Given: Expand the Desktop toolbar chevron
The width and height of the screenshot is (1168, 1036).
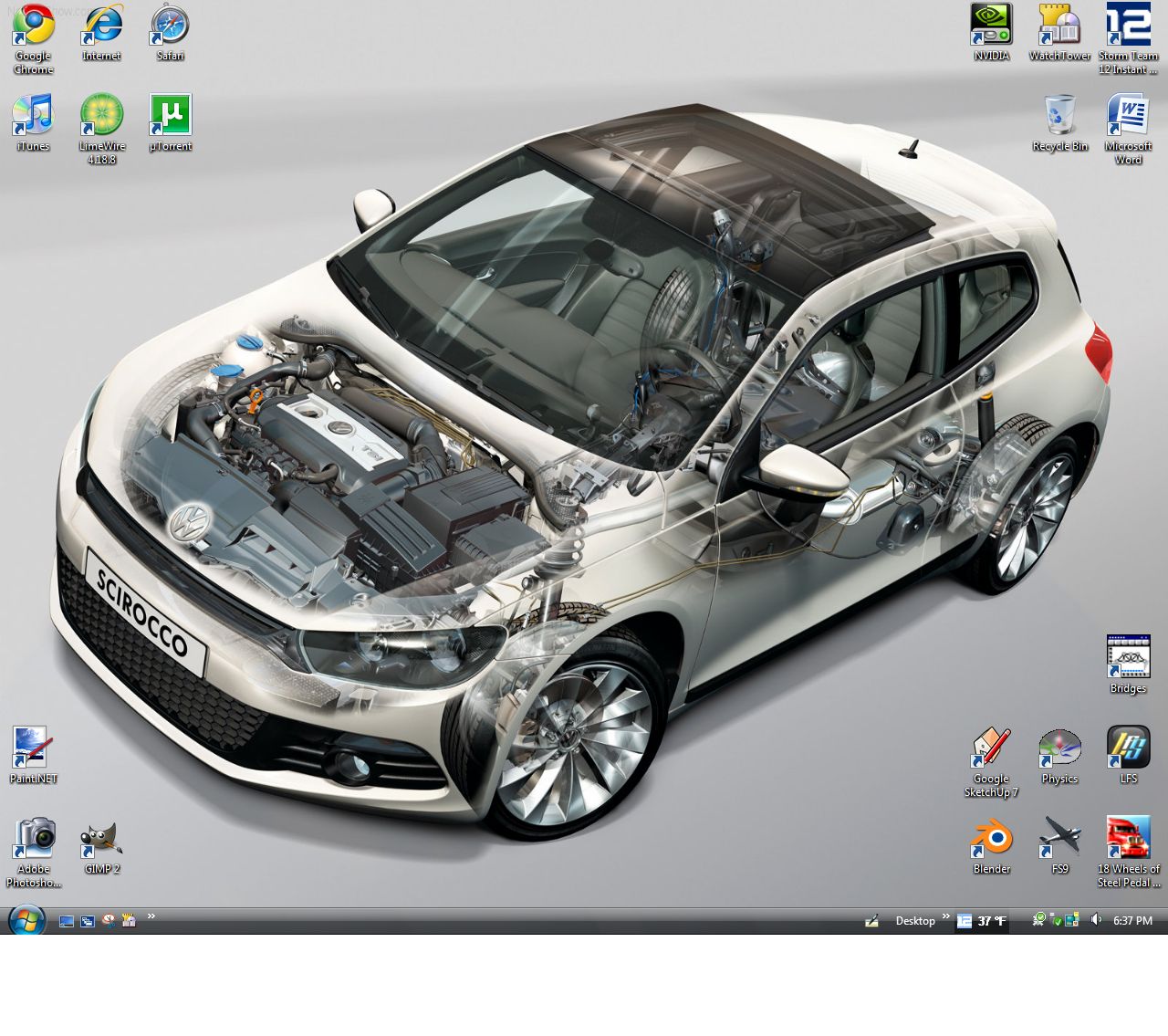Looking at the screenshot, I should tap(945, 916).
